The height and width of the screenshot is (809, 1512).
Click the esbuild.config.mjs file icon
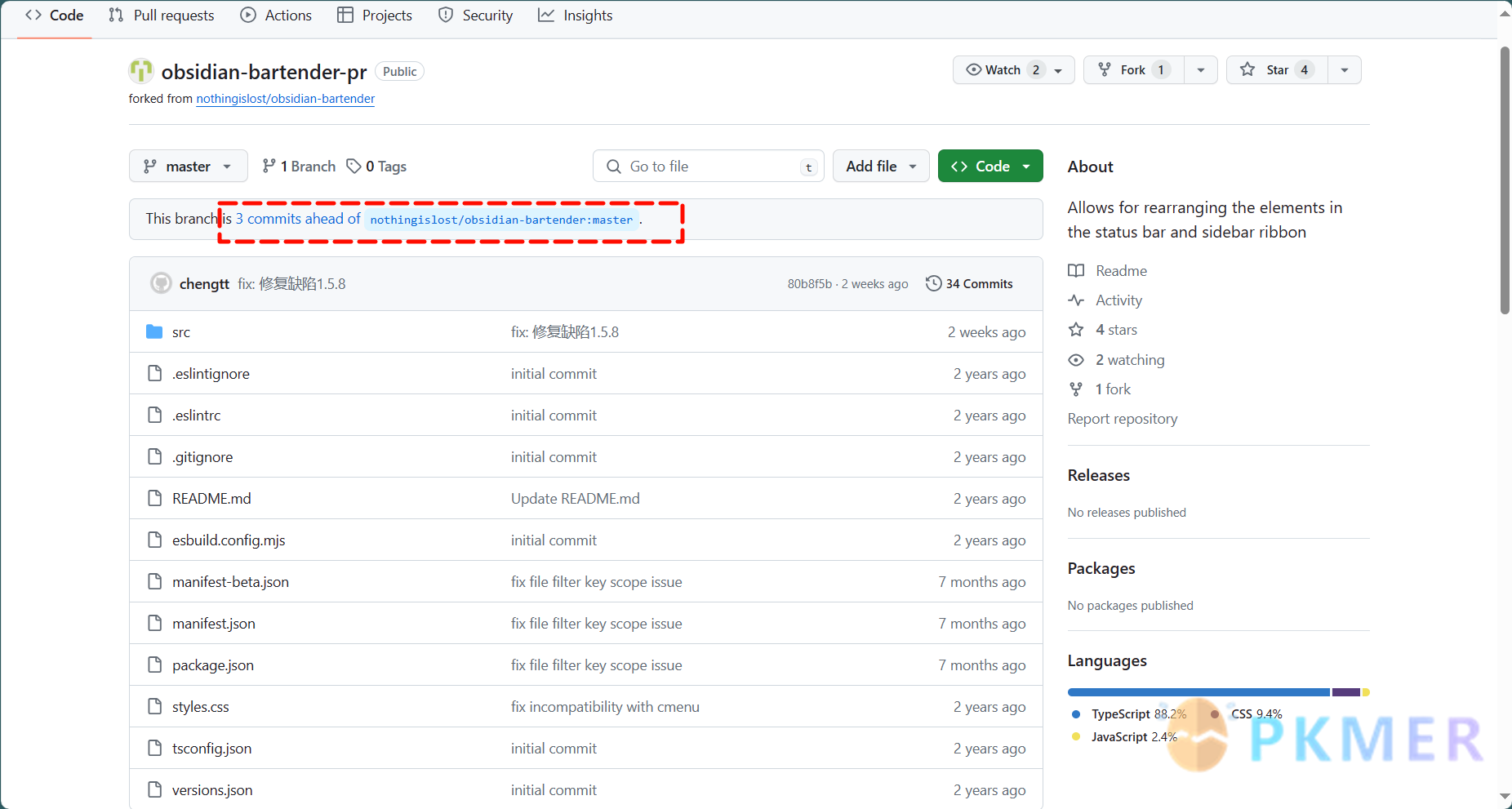154,540
